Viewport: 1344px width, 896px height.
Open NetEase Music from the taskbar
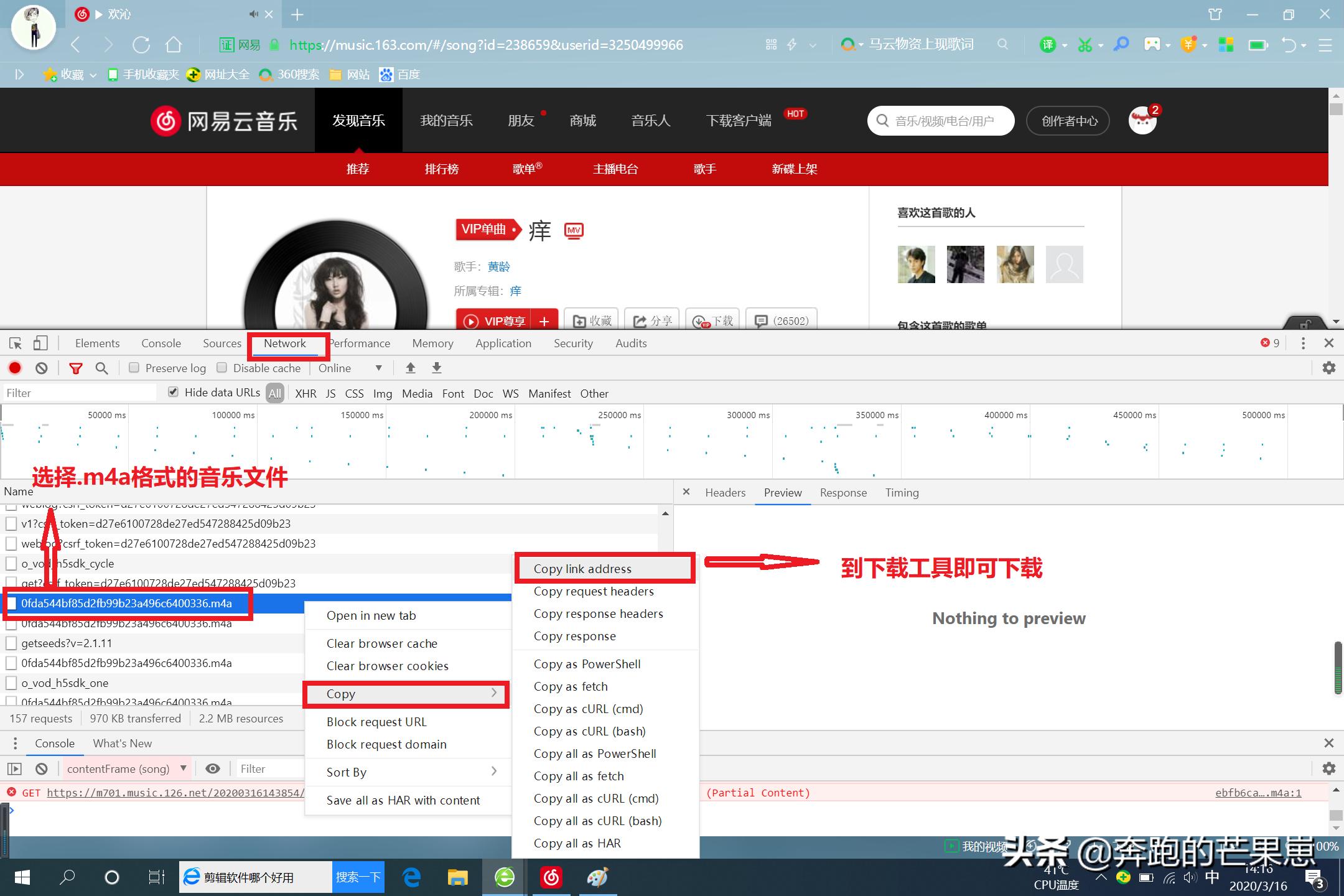tap(551, 877)
